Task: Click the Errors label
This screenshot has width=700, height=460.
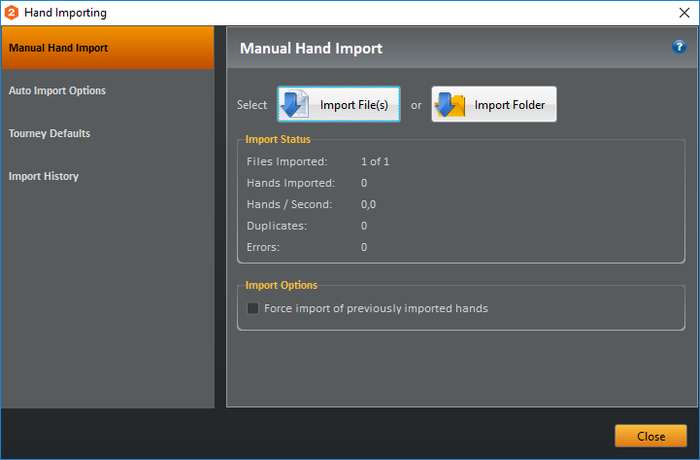Action: 263,247
